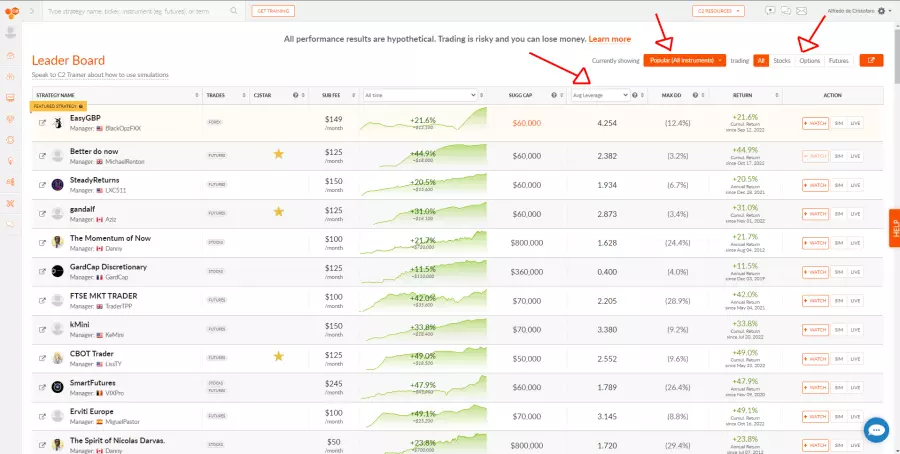Select the Options trading filter
900x454 pixels.
tap(810, 60)
